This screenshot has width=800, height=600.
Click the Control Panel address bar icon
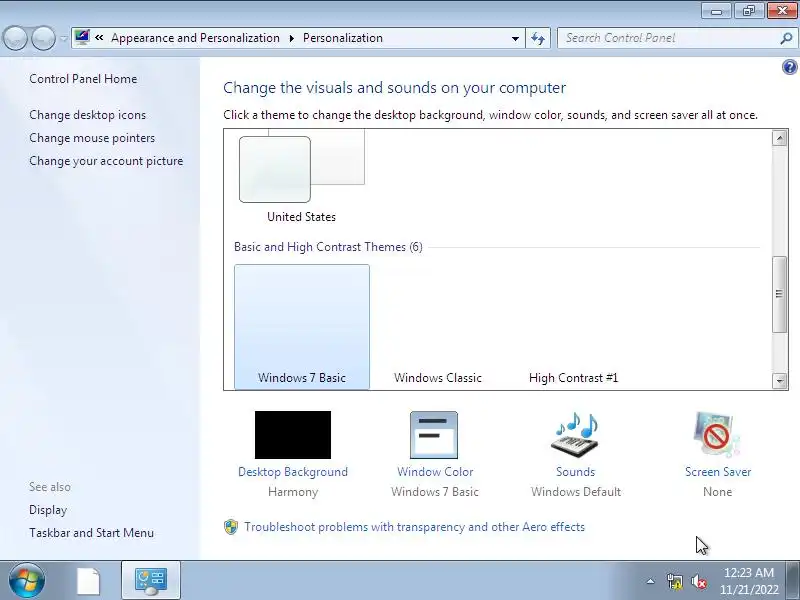[82, 37]
